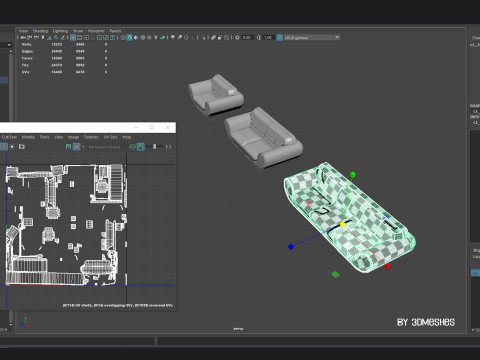Switch to Wireframe shading icon

click(x=123, y=38)
